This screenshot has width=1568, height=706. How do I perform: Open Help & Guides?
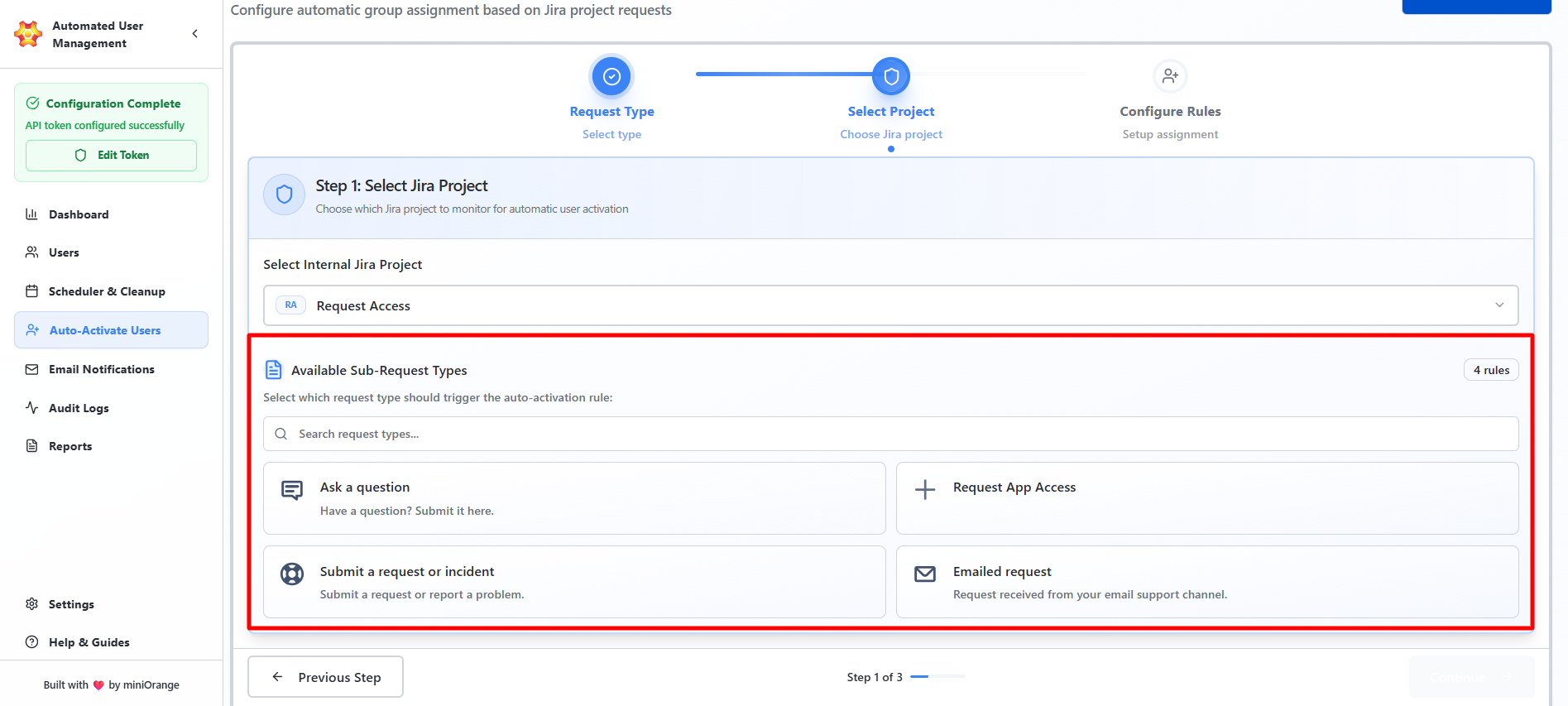coord(111,642)
